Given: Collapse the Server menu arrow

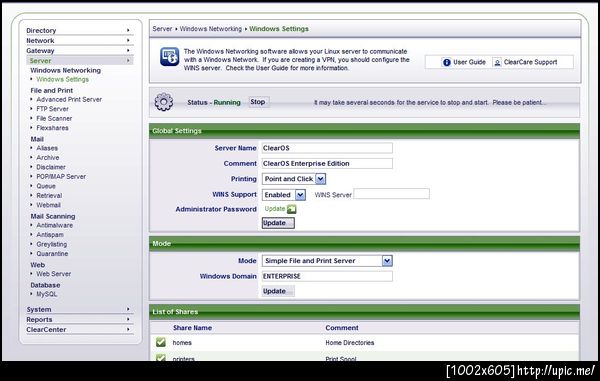Looking at the screenshot, I should click(128, 60).
